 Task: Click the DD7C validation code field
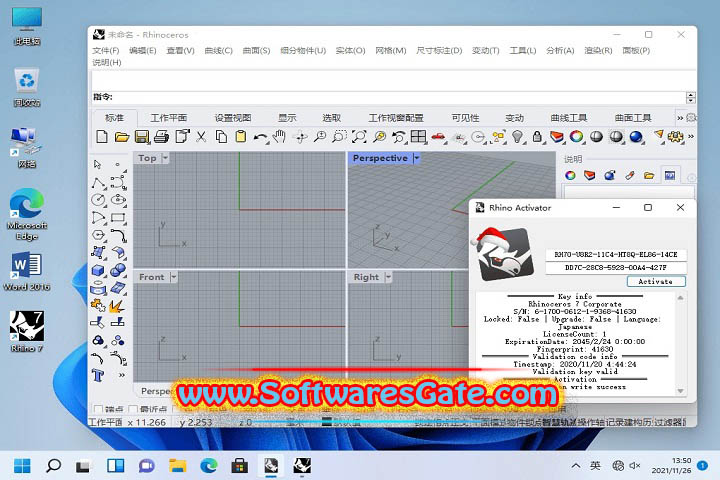[x=615, y=267]
